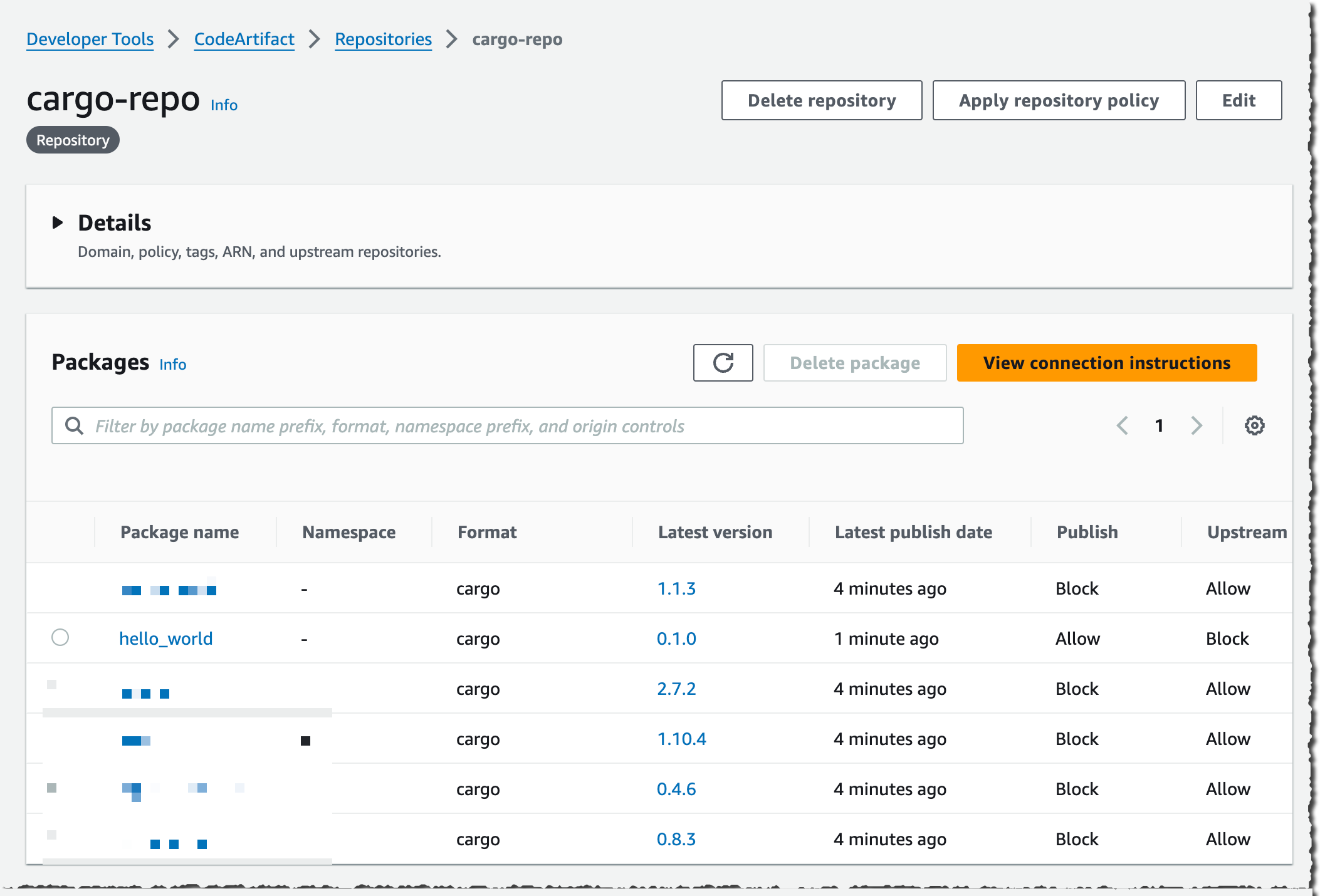Image resolution: width=1320 pixels, height=896 pixels.
Task: Open the hello_world package
Action: [165, 638]
